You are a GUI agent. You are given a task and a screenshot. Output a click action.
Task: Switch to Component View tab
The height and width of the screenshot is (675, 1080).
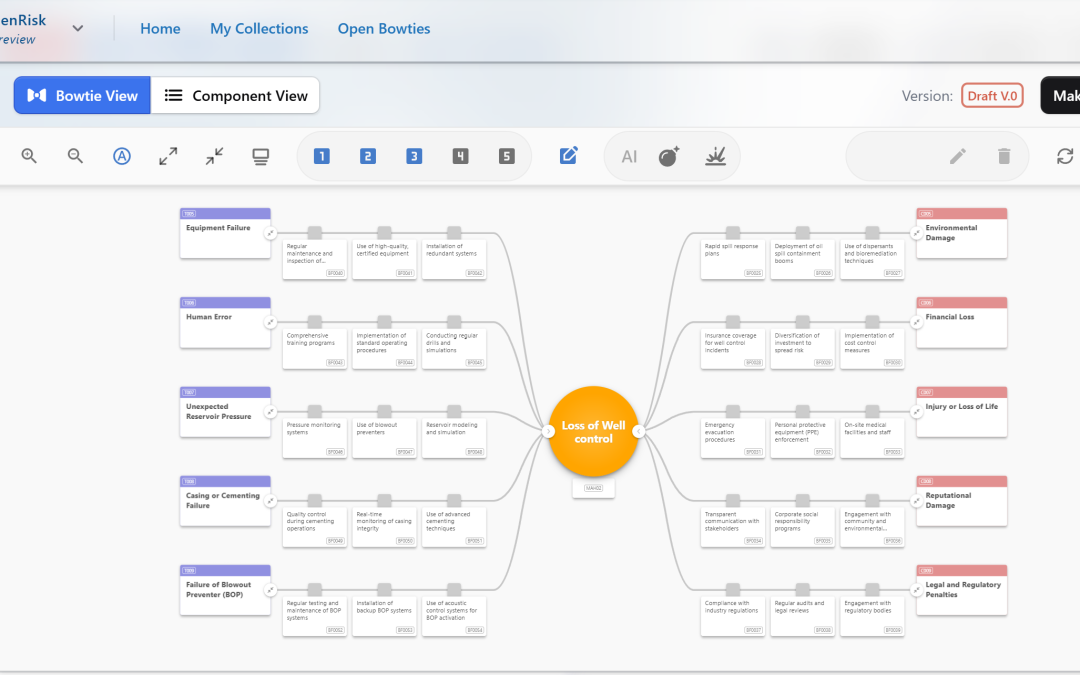(x=236, y=95)
